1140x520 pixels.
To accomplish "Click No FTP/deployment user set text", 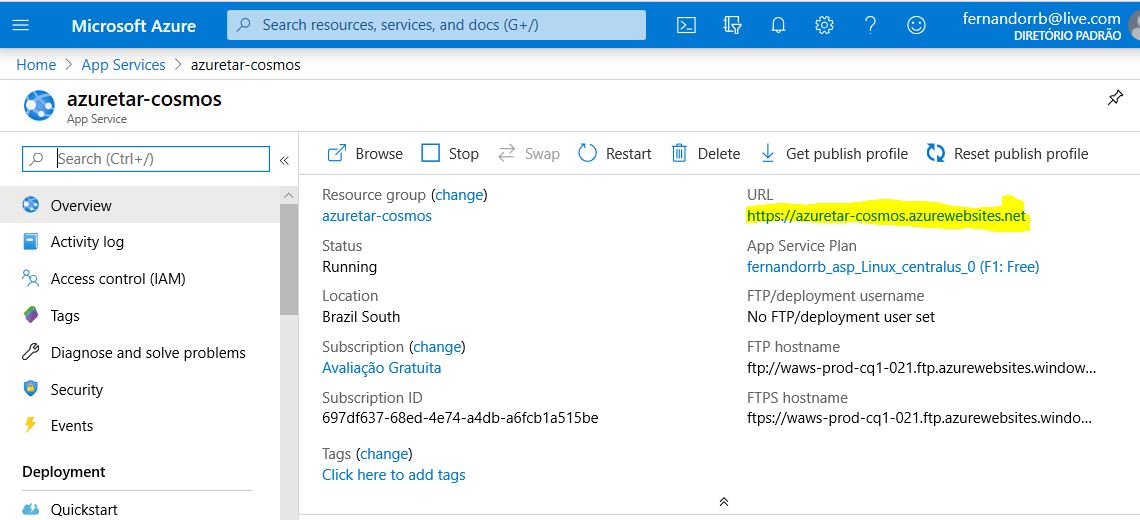I will coord(841,317).
